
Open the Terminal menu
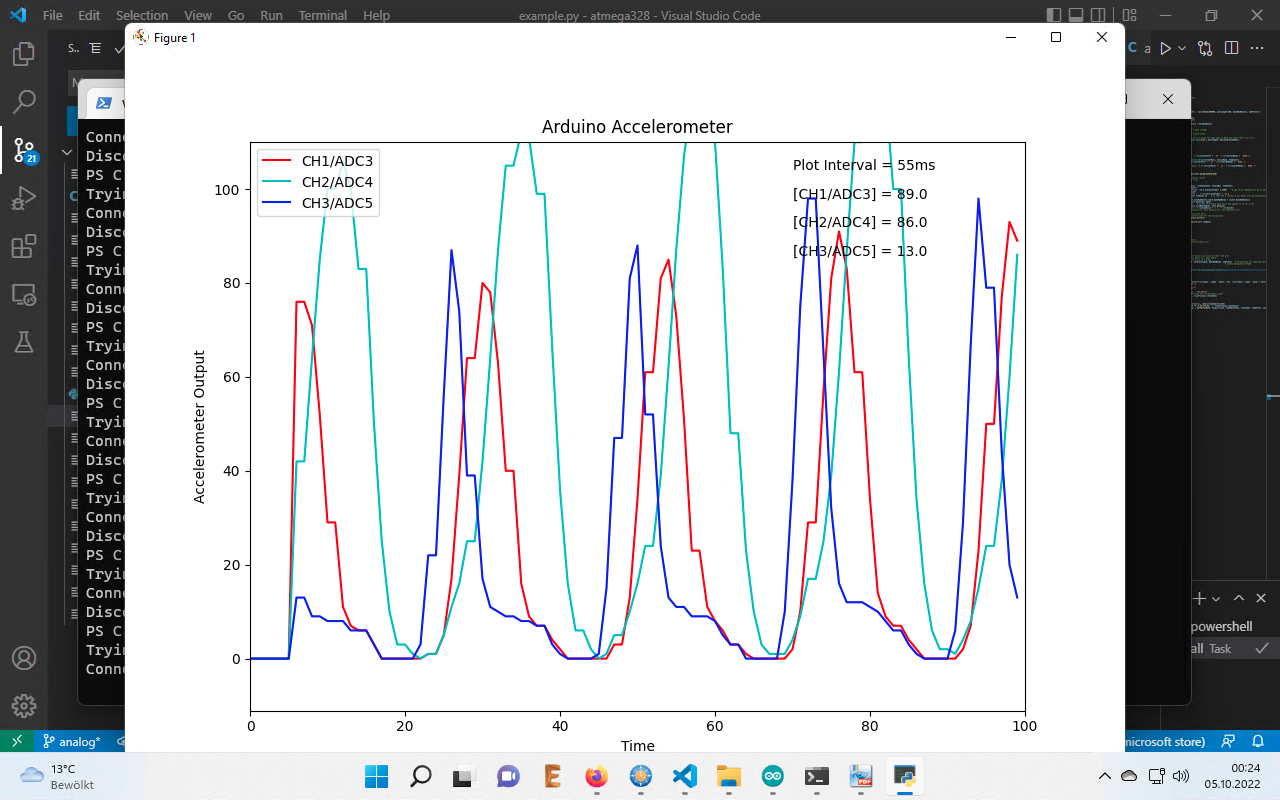point(323,16)
